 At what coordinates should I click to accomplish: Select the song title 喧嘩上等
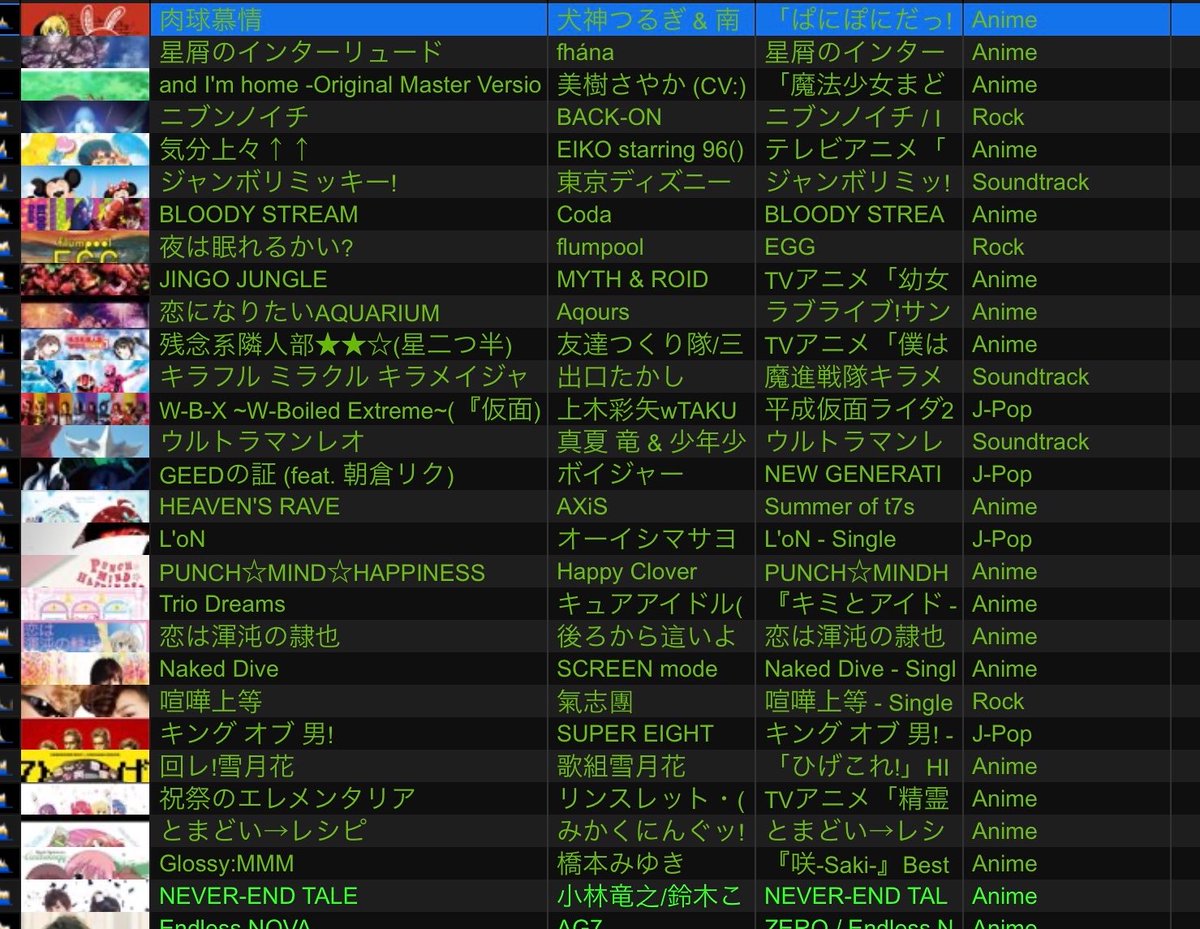point(210,702)
